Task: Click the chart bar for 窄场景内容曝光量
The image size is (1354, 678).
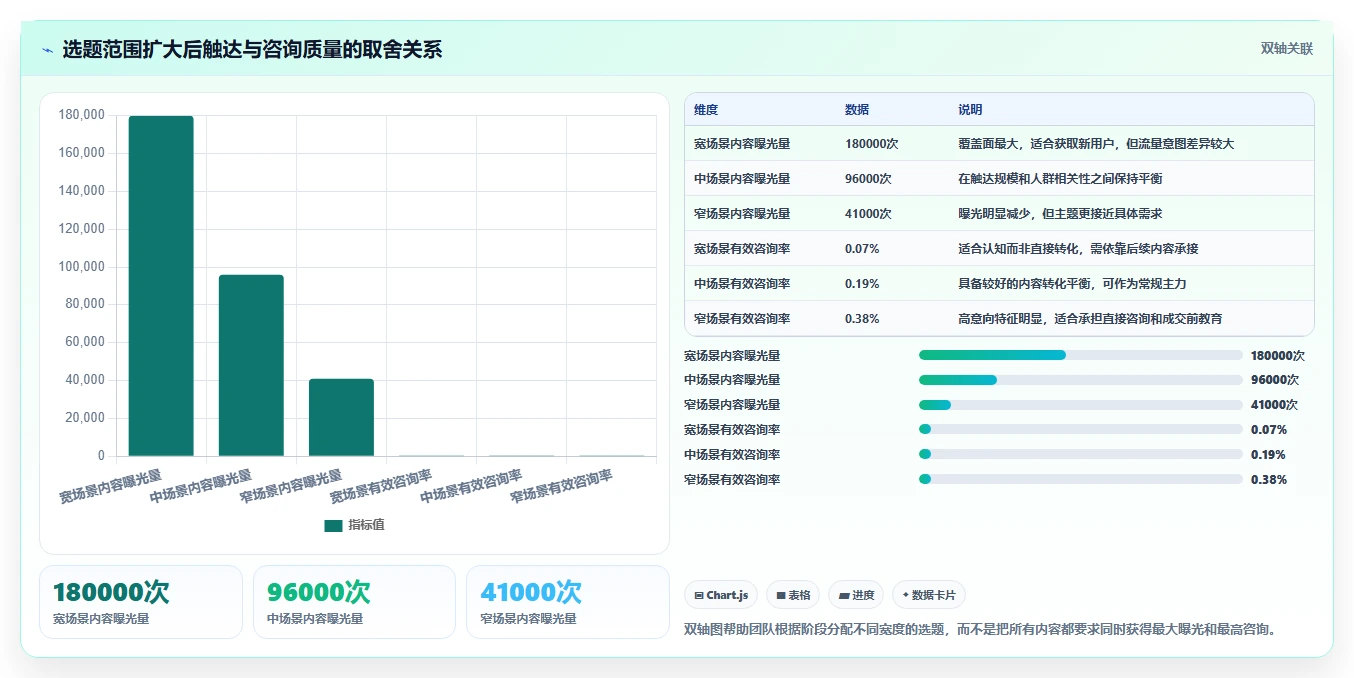Action: tap(341, 417)
